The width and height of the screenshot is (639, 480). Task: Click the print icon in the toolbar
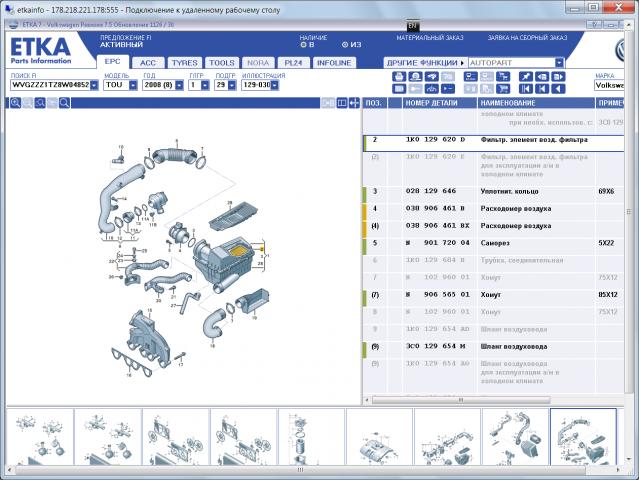(x=399, y=77)
